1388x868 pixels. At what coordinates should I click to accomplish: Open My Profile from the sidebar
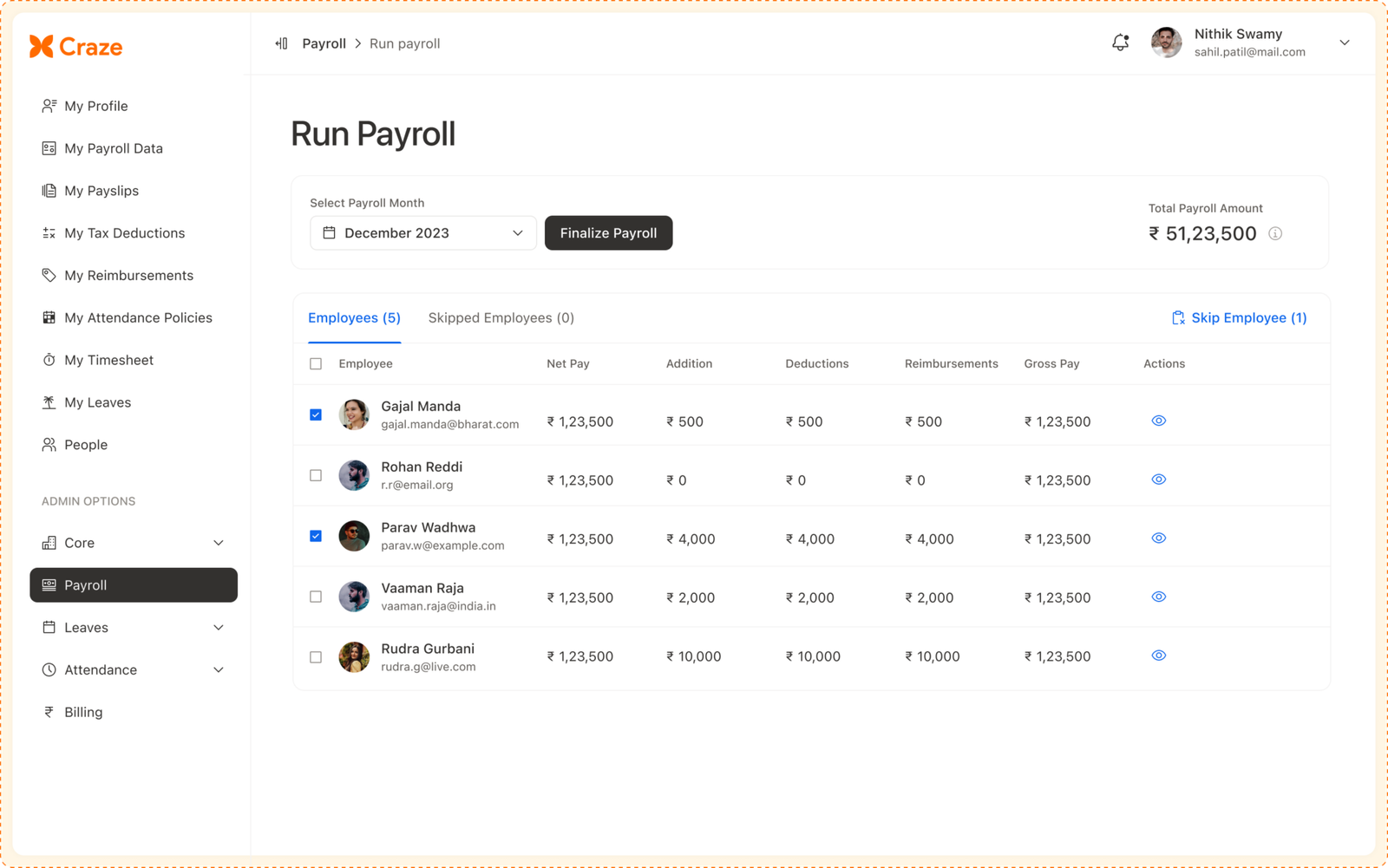pyautogui.click(x=95, y=105)
